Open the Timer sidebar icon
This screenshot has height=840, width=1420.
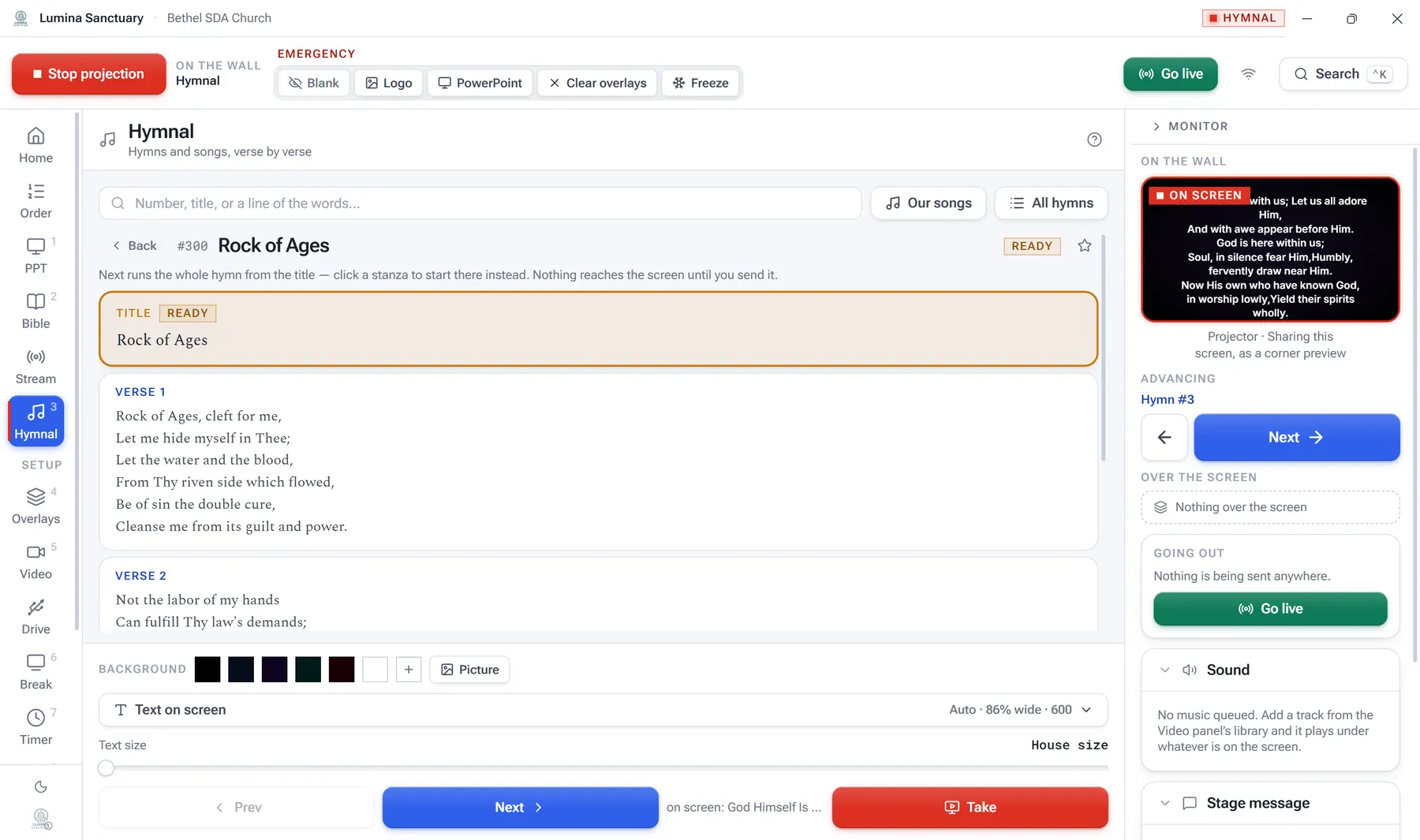point(35,727)
